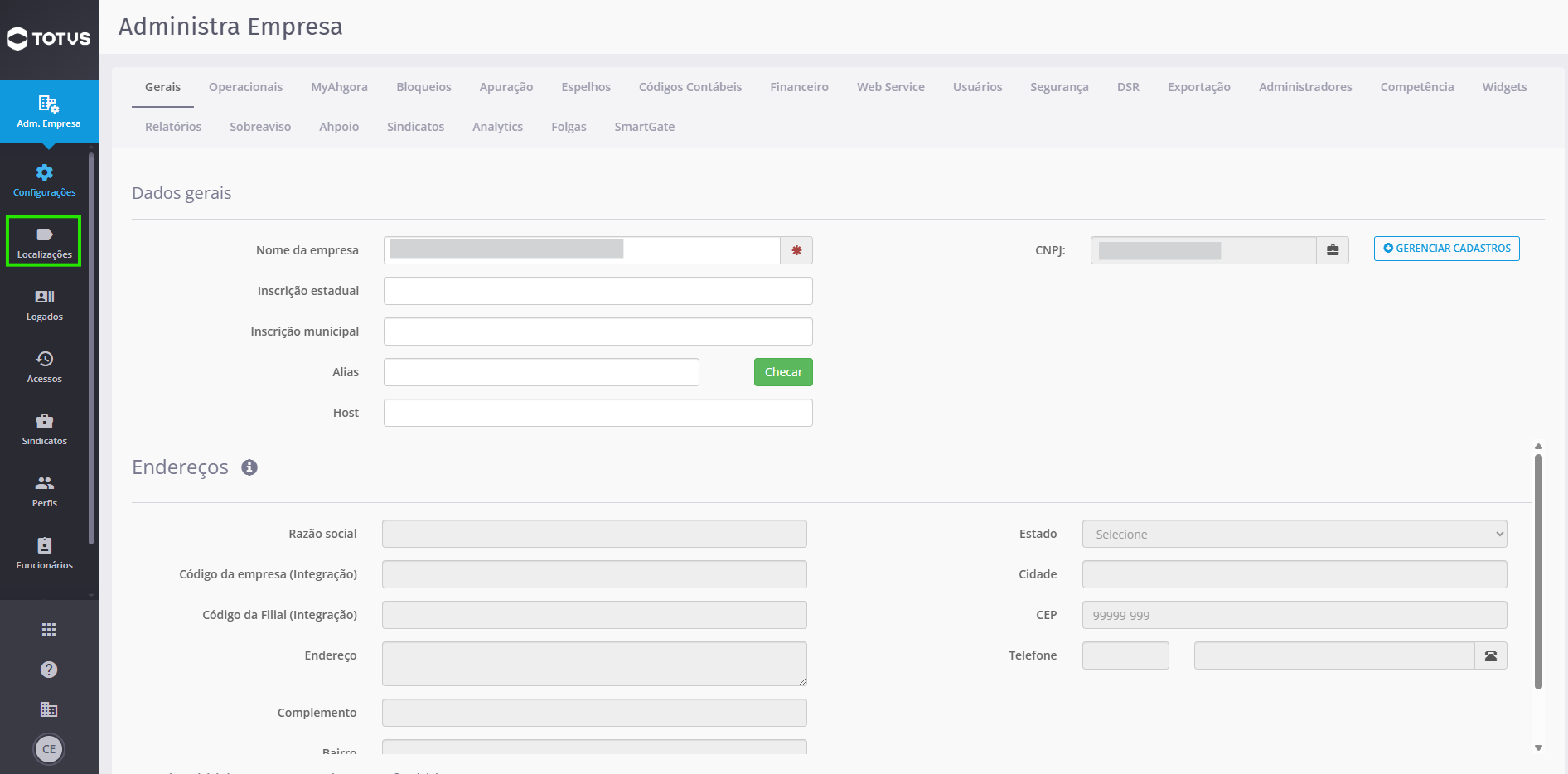Click the TOTVS logo
The width and height of the screenshot is (1568, 774).
click(x=49, y=38)
